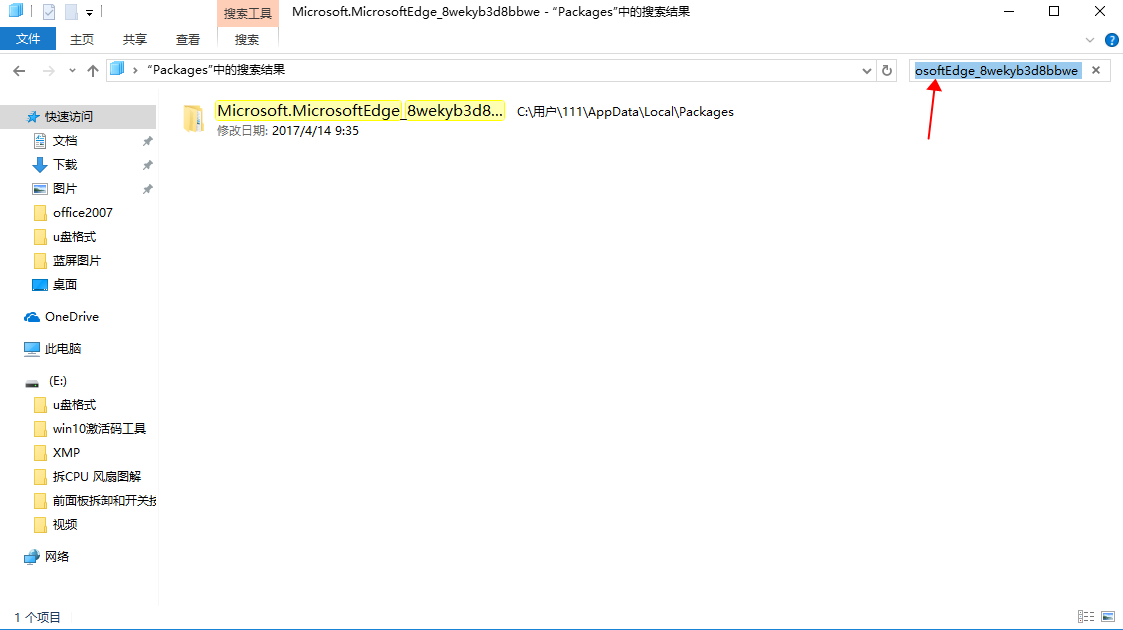The height and width of the screenshot is (630, 1123).
Task: Open the office2007 folder in navigation pane
Action: [82, 213]
